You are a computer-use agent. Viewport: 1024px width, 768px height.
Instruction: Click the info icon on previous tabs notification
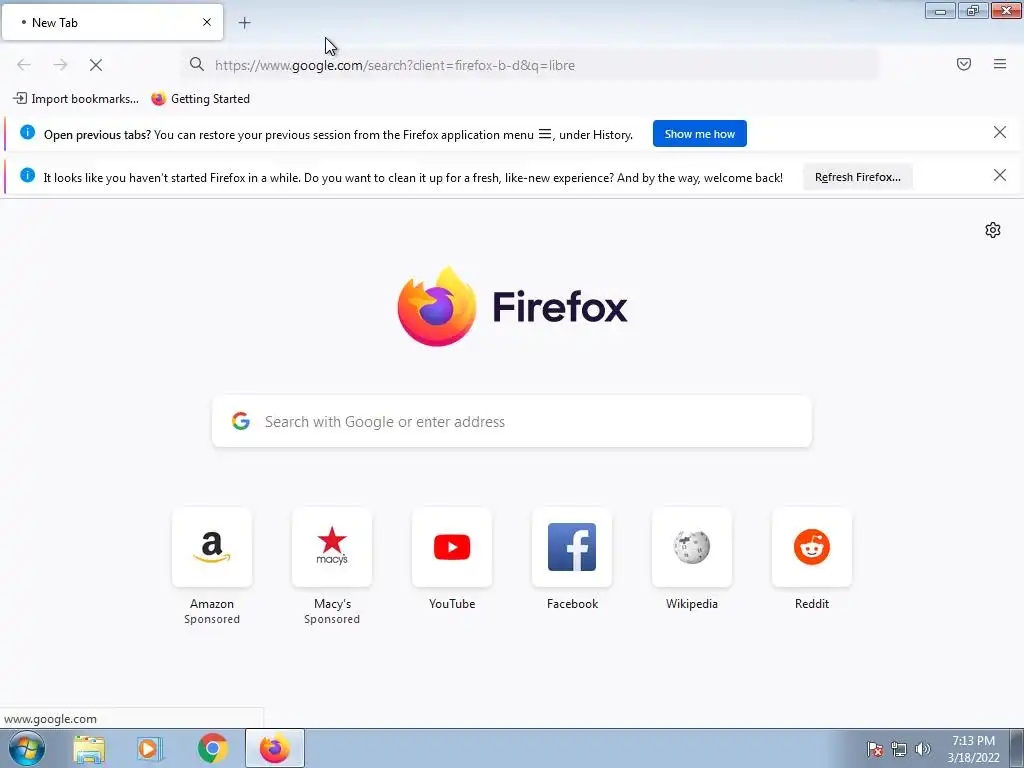pos(27,133)
